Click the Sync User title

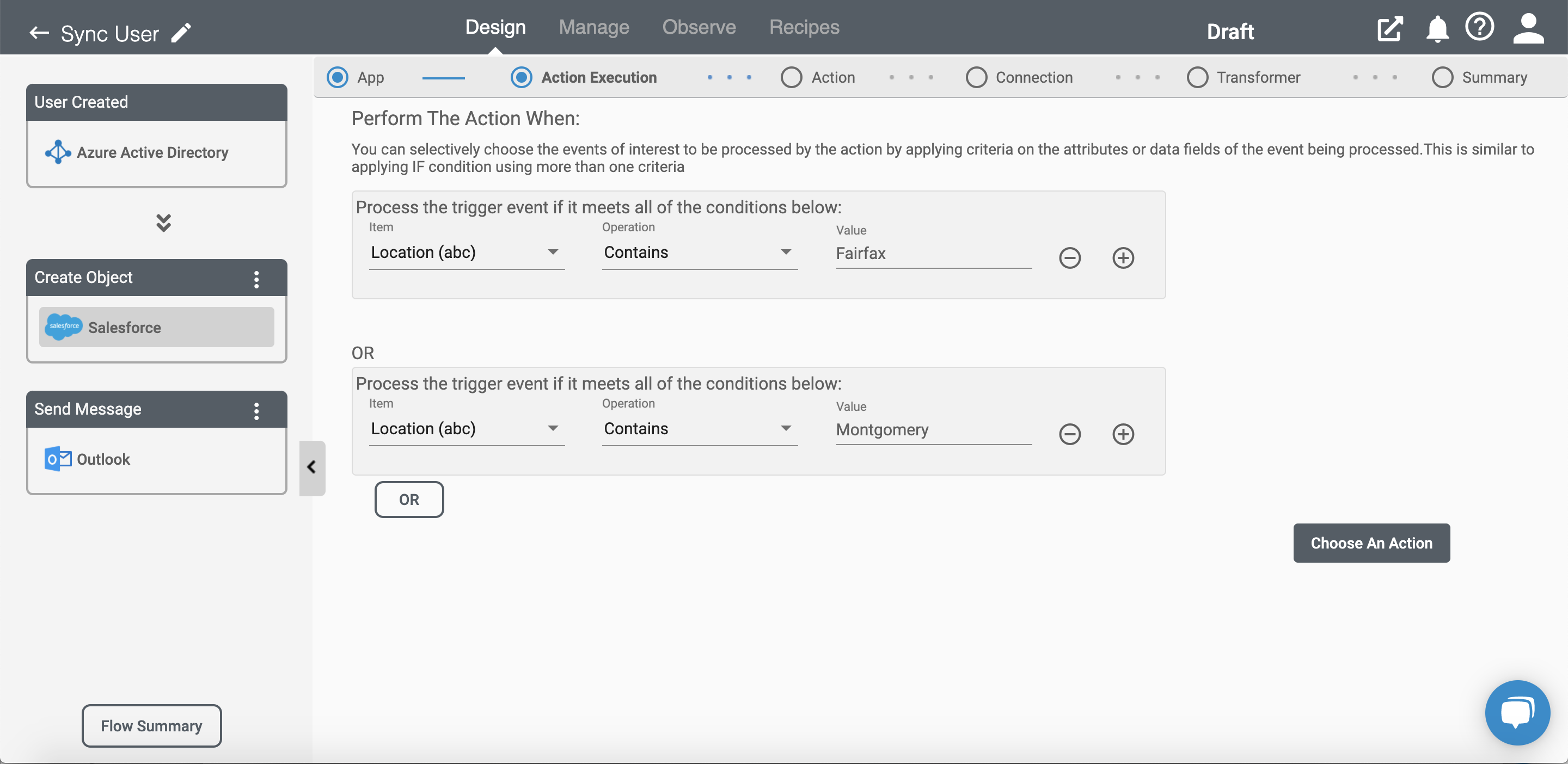(x=109, y=33)
